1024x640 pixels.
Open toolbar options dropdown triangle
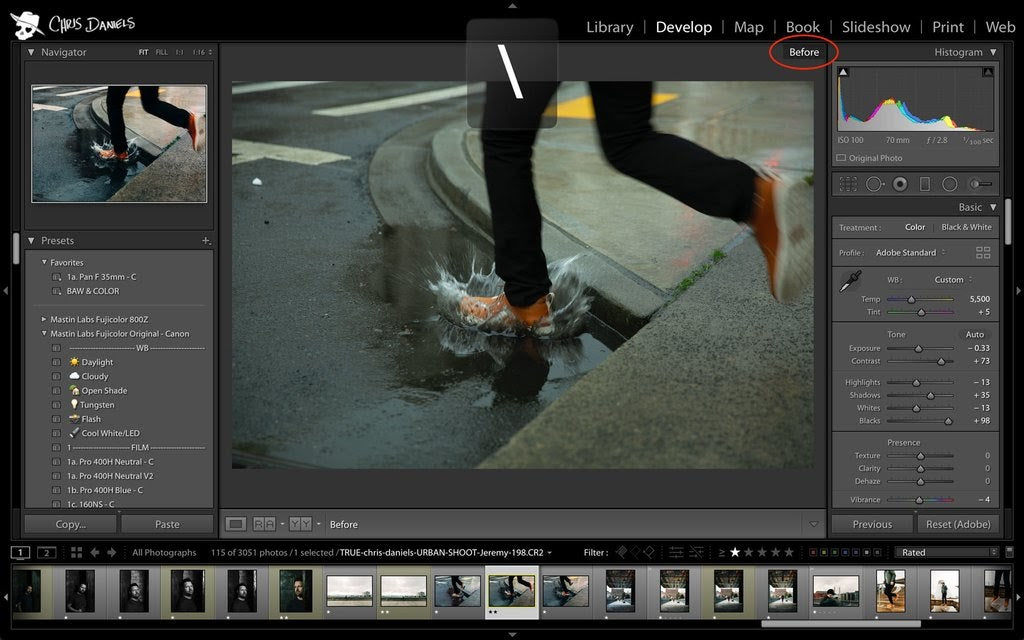[814, 524]
